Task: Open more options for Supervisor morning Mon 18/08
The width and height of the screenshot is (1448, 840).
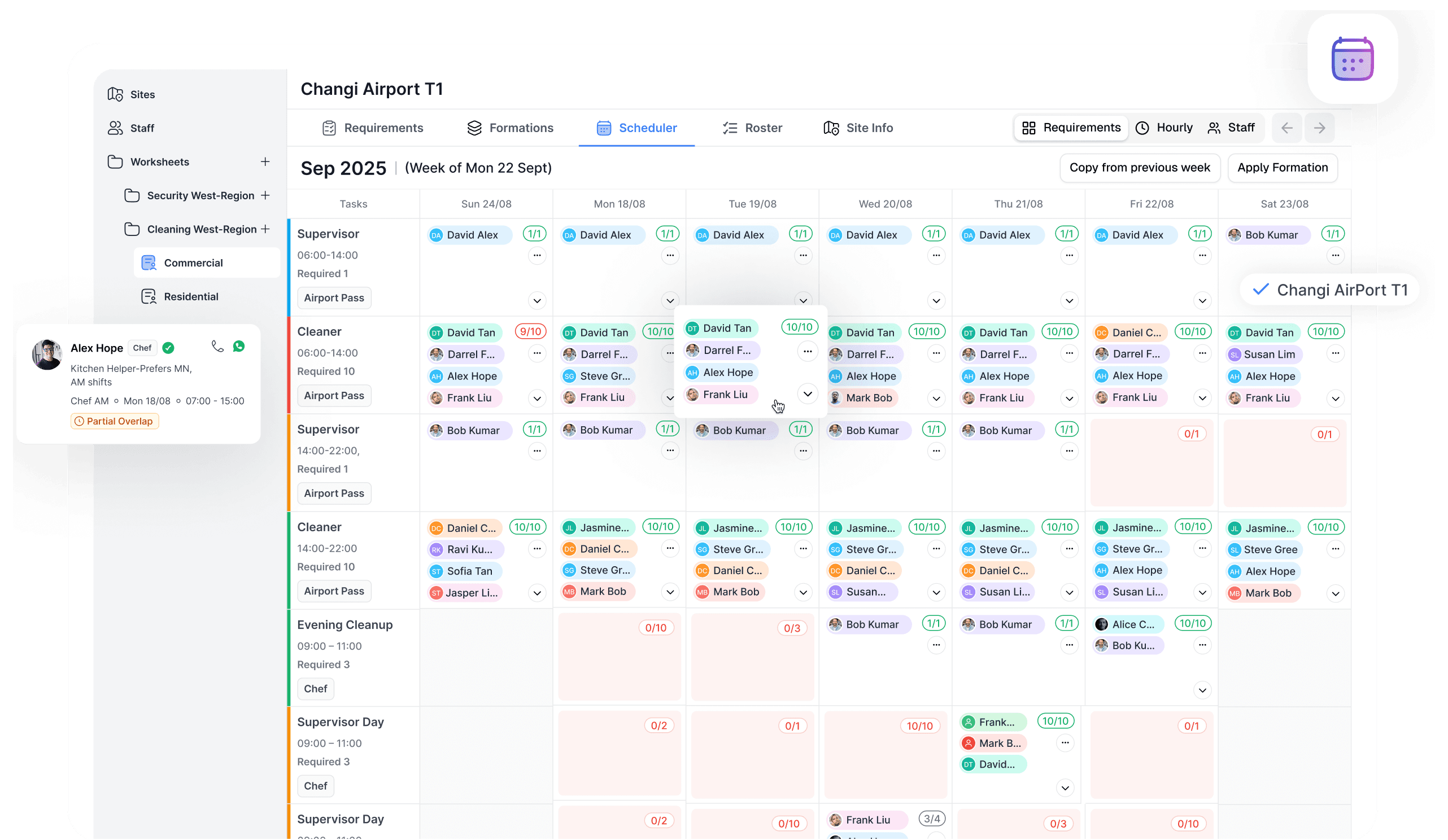Action: [670, 255]
